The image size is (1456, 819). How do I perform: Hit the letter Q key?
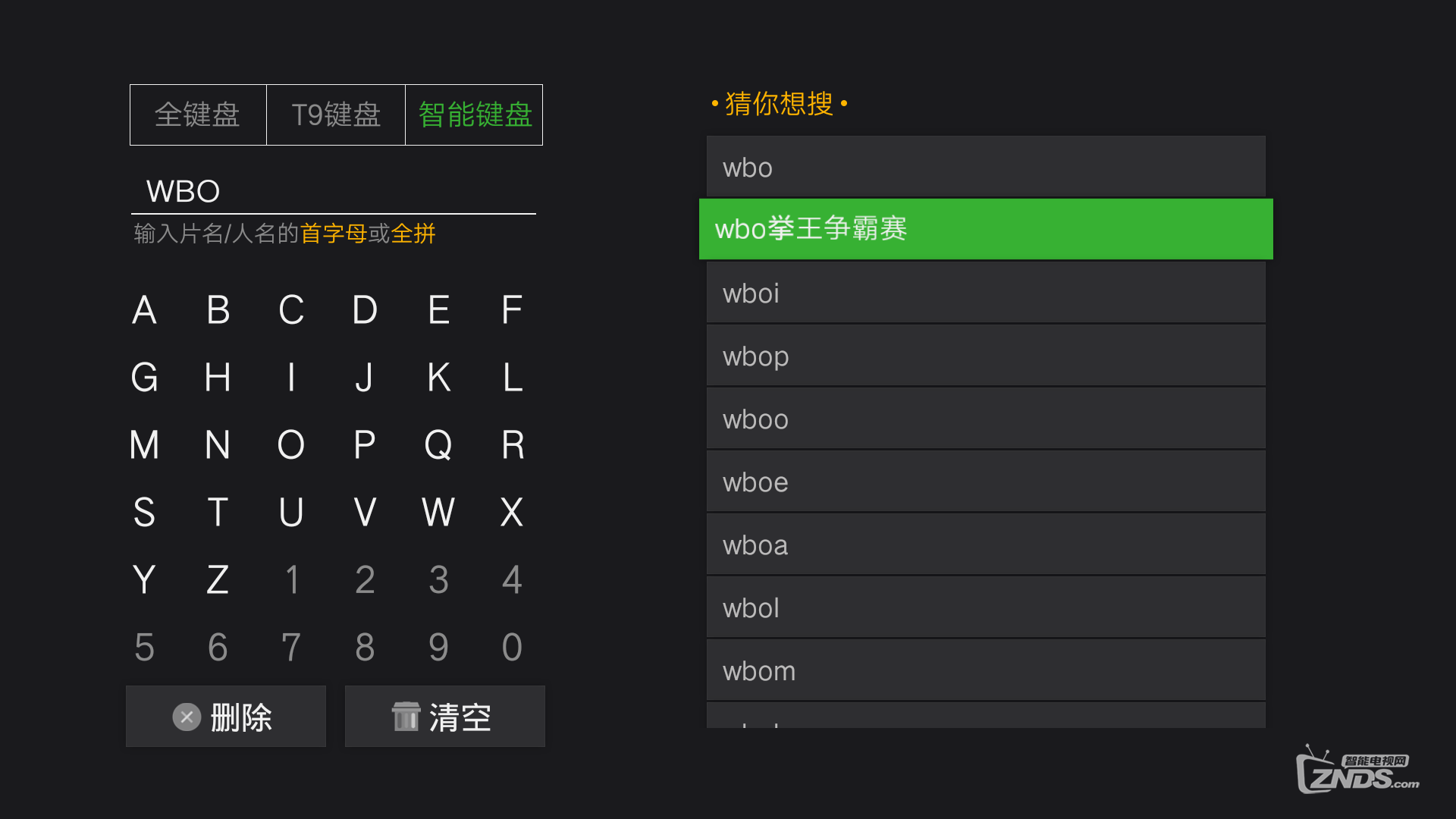coord(438,445)
